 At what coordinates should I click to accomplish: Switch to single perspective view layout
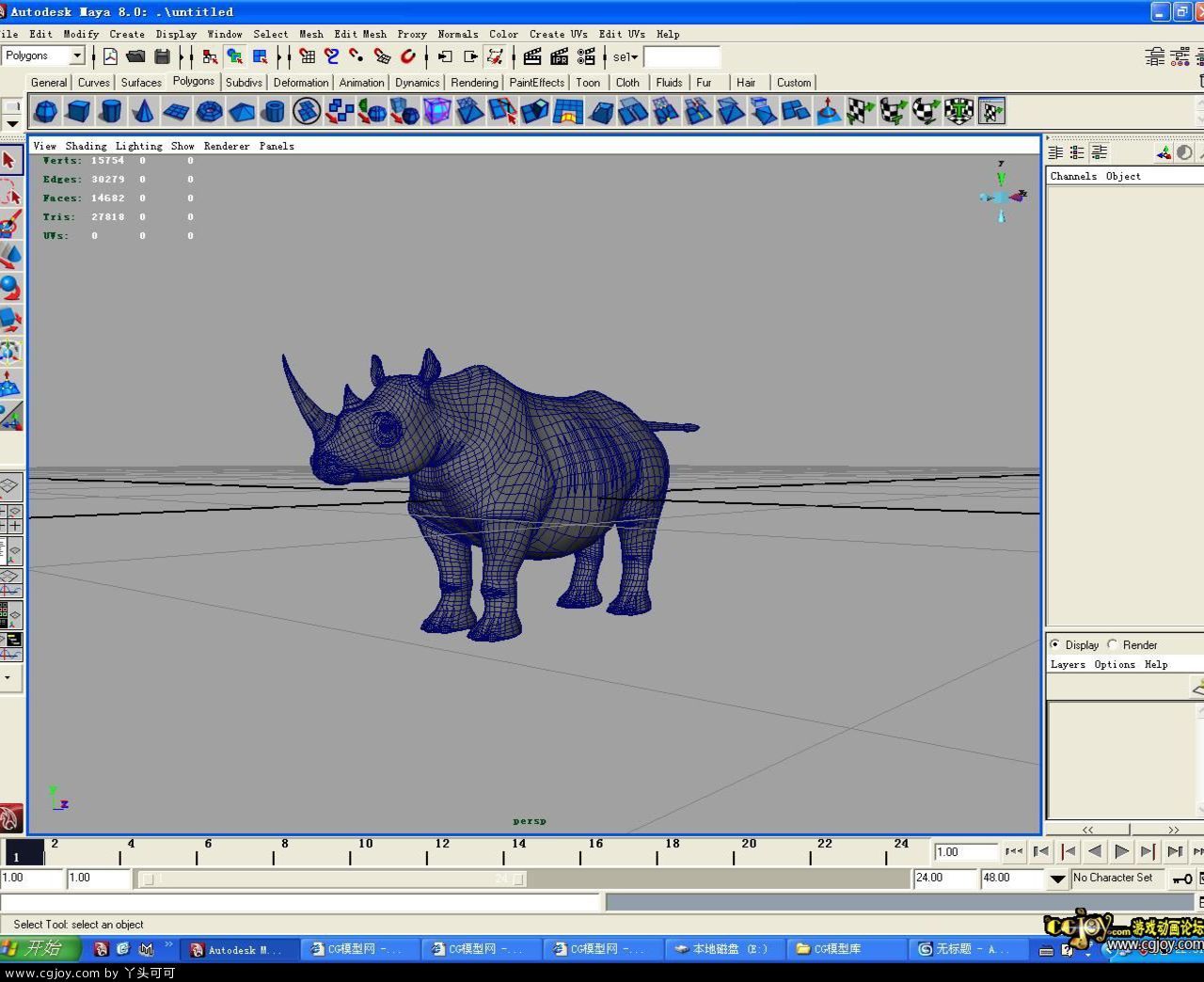click(9, 486)
